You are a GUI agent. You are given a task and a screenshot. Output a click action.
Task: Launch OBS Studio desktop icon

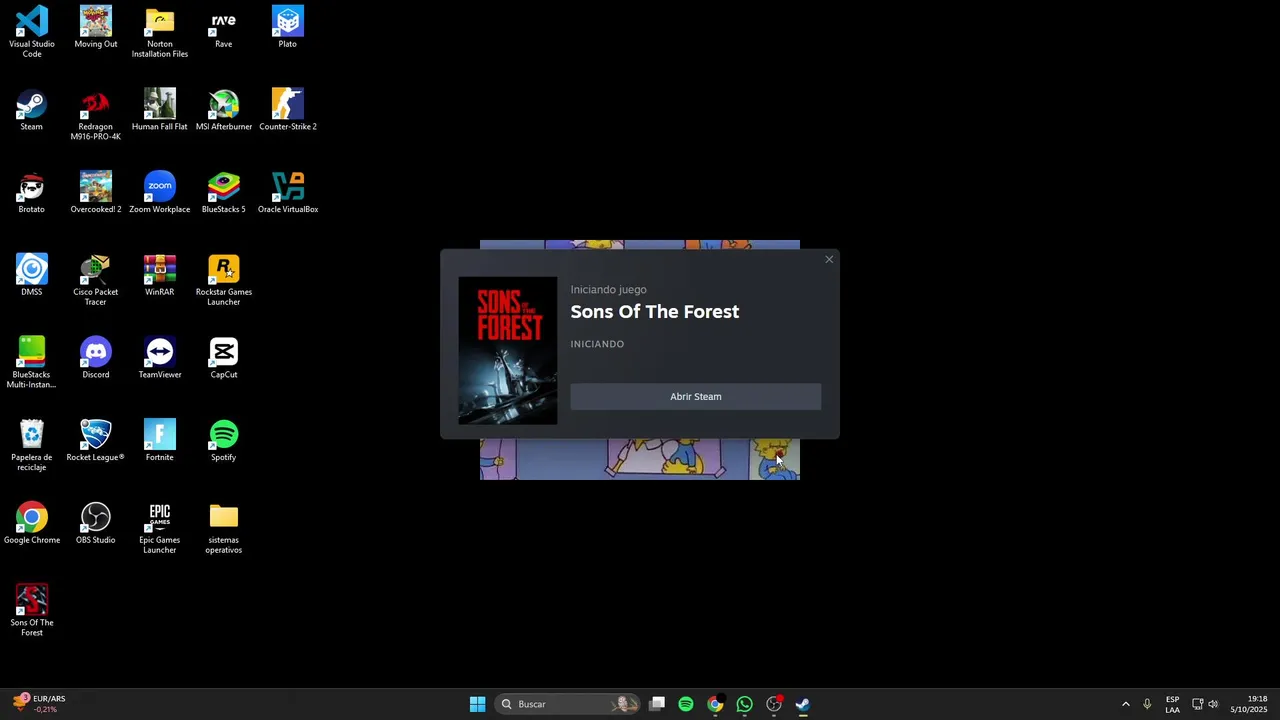(96, 523)
